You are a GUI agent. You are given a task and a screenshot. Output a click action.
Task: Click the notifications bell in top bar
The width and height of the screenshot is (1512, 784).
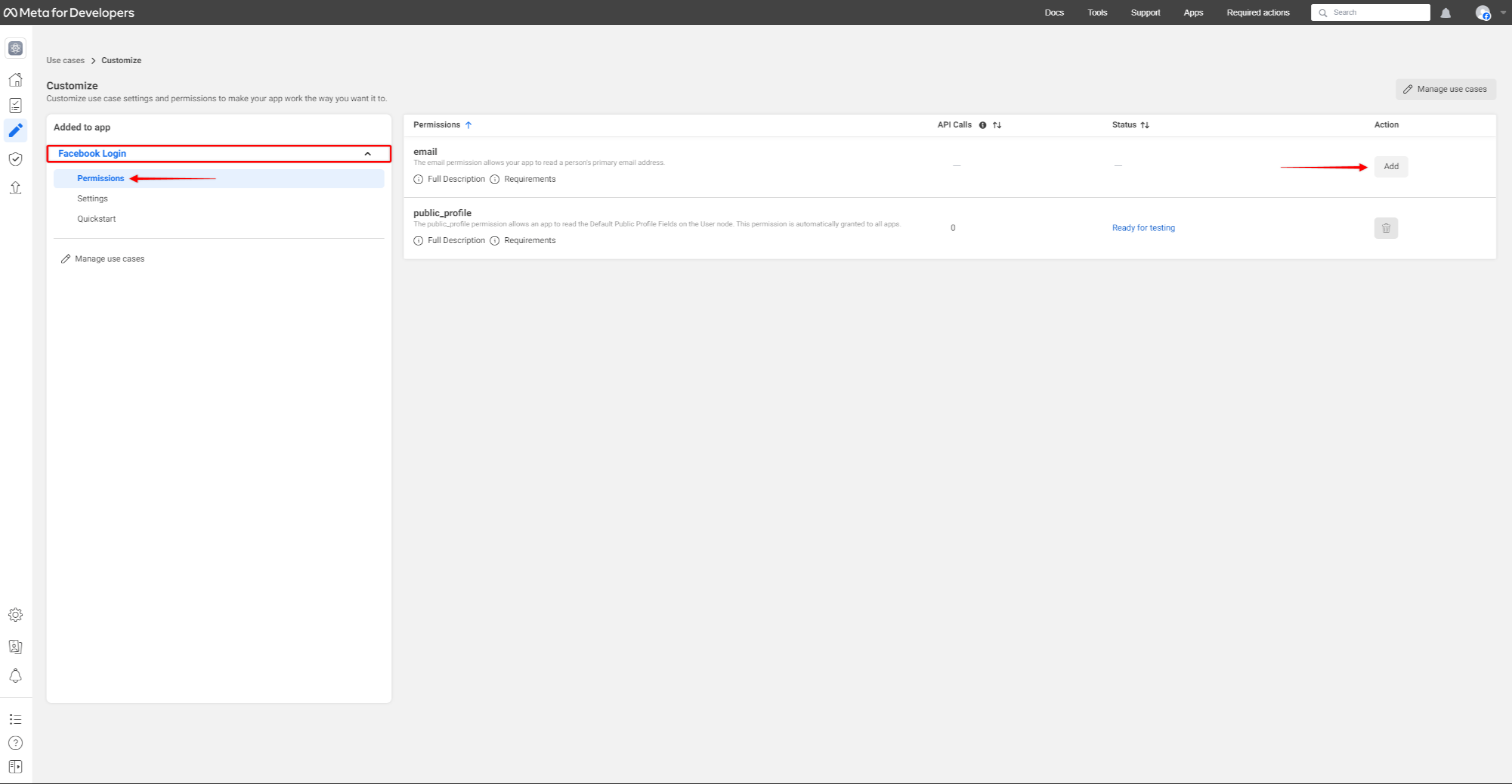tap(1446, 13)
